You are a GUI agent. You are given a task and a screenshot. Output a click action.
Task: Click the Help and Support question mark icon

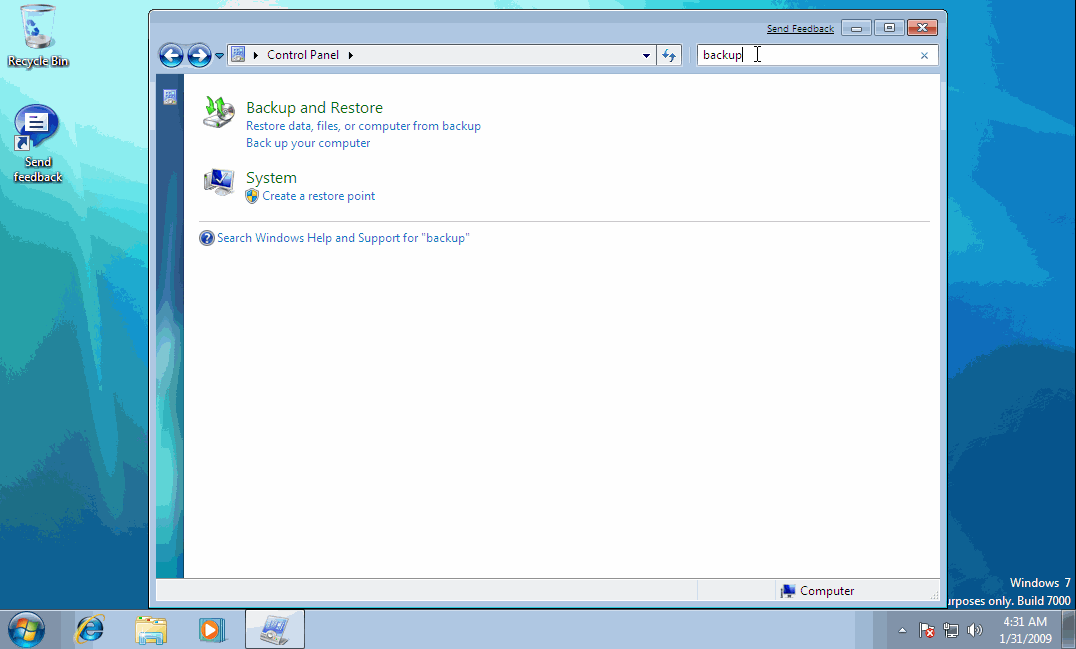click(207, 238)
